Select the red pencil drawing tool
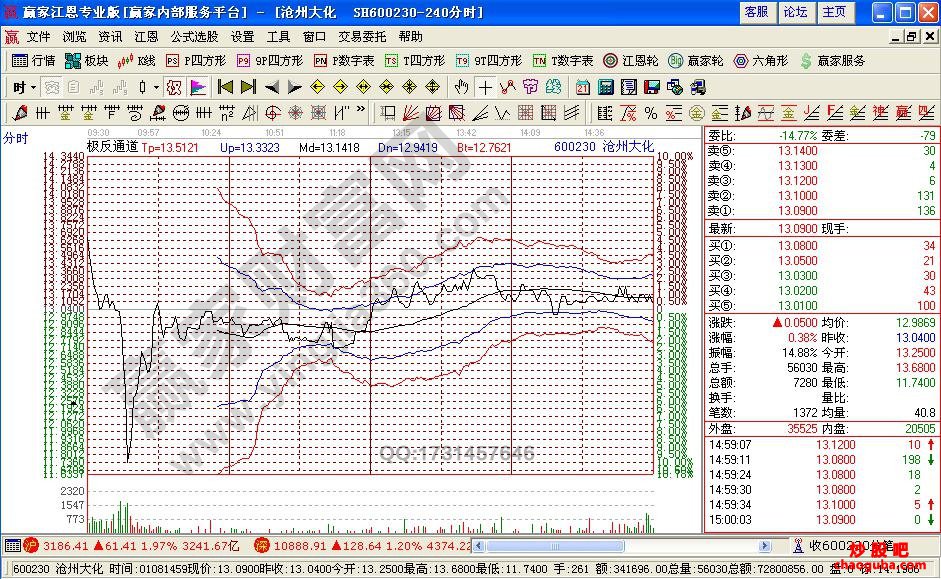Screen dimensions: 941x579 point(20,113)
